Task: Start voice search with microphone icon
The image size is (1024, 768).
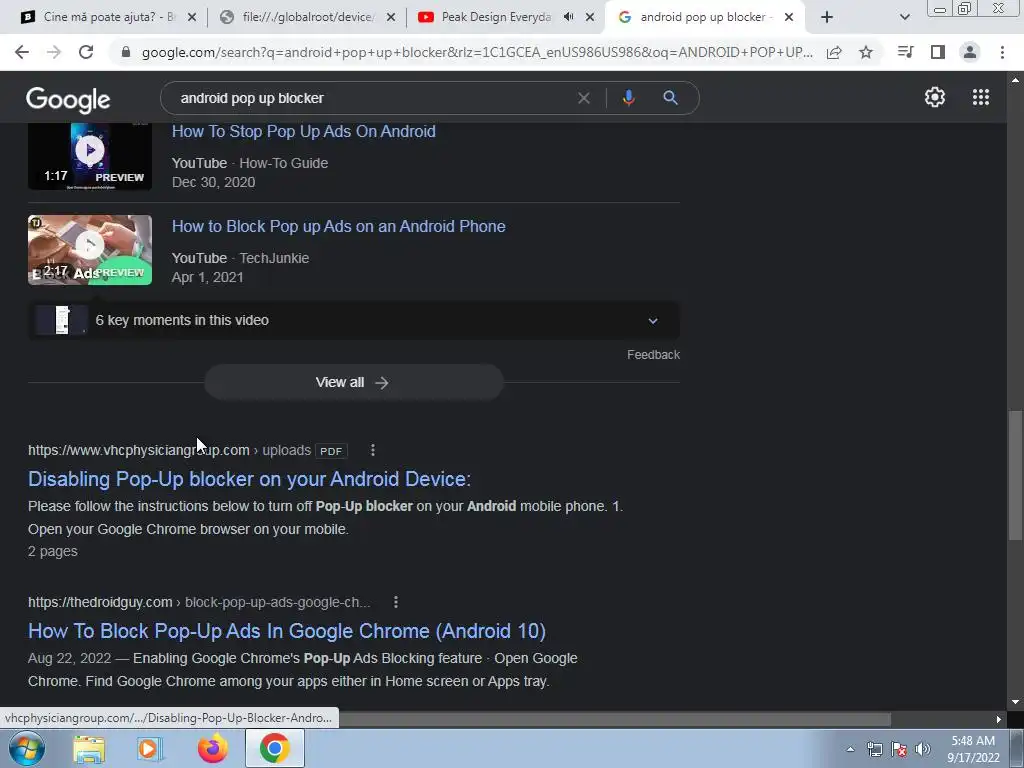Action: click(x=628, y=98)
